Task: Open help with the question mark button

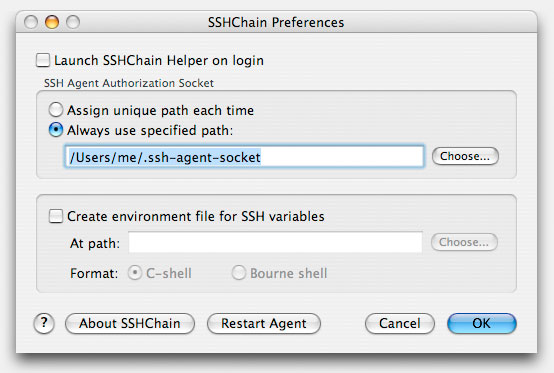Action: click(x=44, y=323)
